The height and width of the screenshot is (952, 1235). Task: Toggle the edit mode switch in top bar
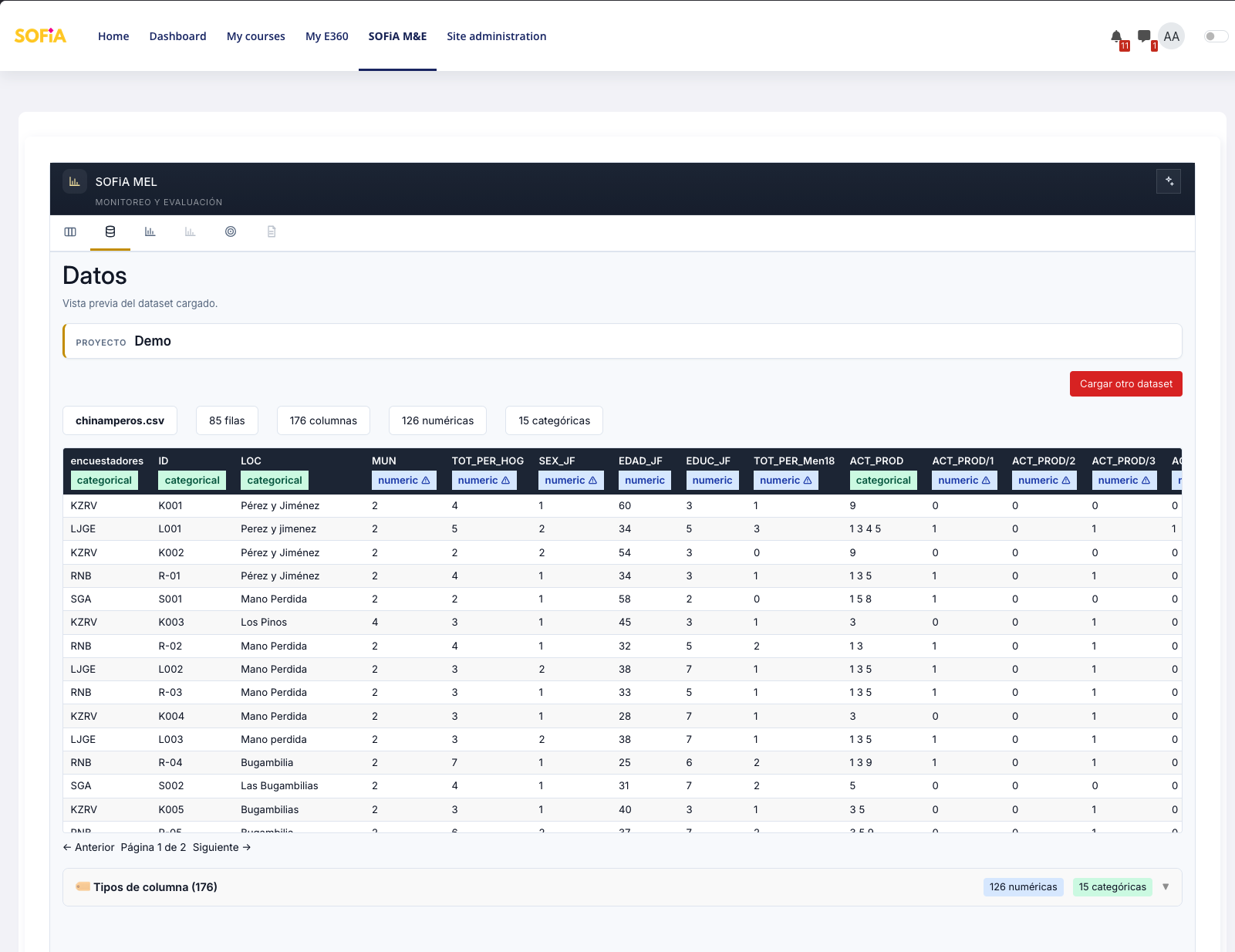(x=1216, y=36)
